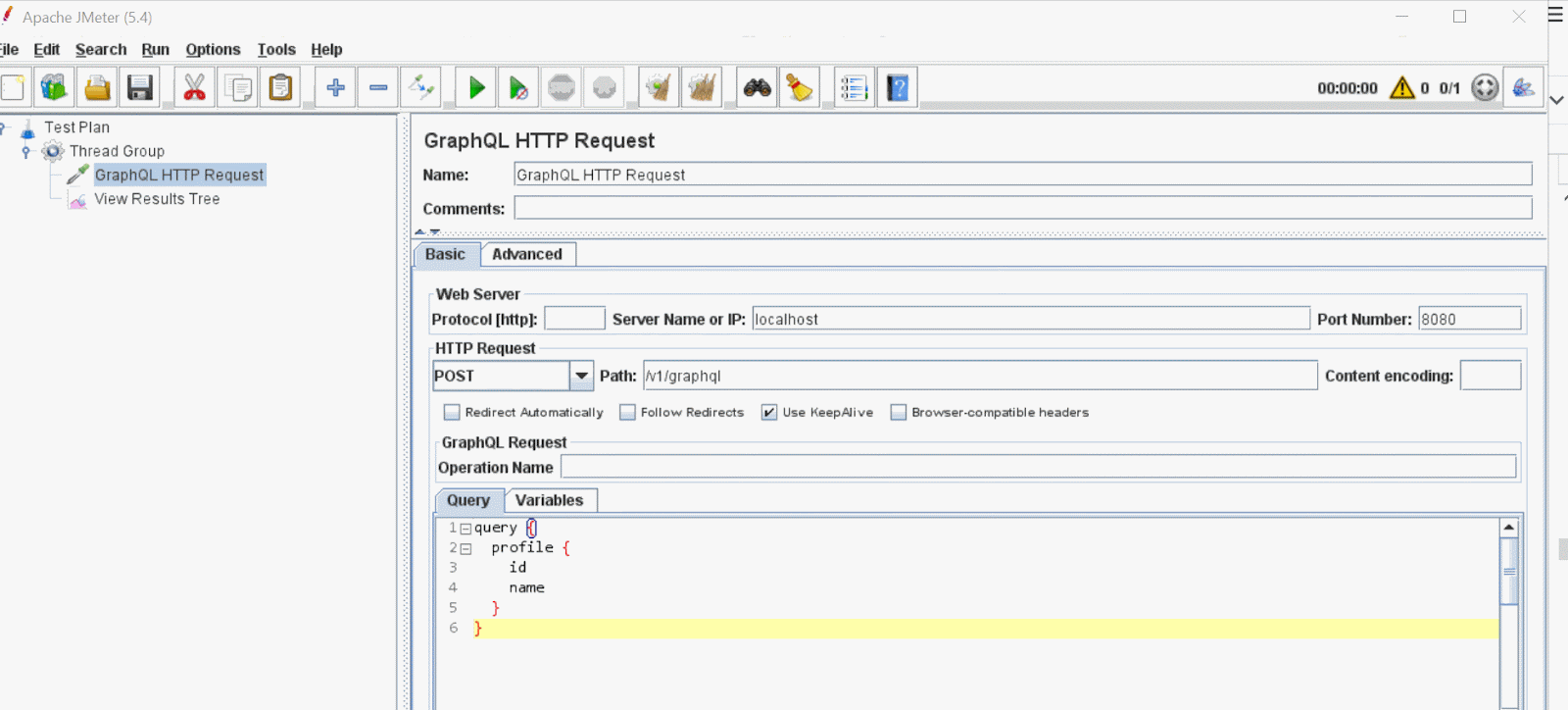1568x710 pixels.
Task: Click Start no pauses icon
Action: pos(519,88)
